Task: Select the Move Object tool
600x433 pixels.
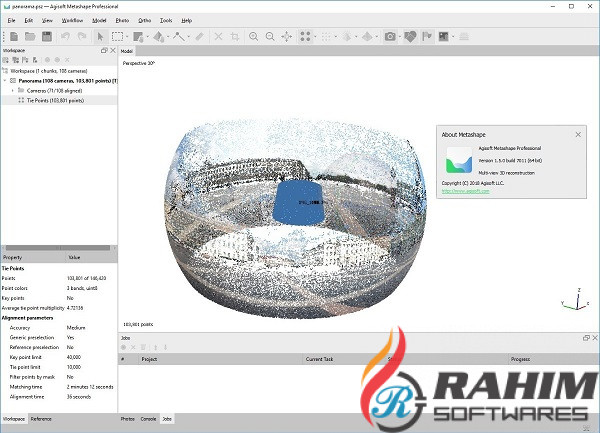Action: coord(158,37)
